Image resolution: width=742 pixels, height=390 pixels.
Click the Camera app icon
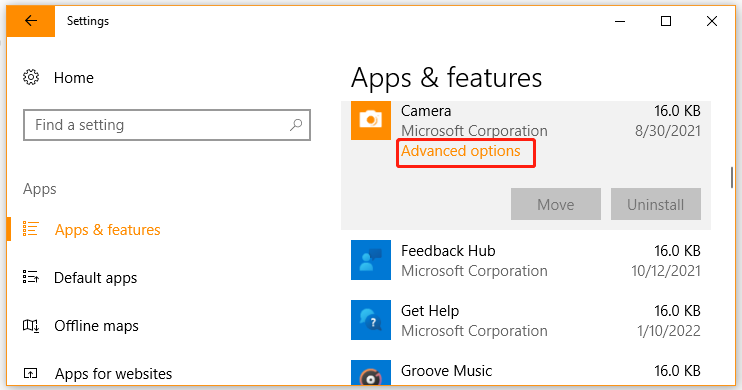[x=371, y=120]
